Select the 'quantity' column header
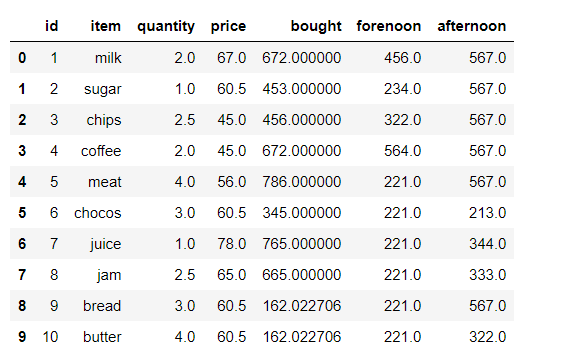 click(x=166, y=27)
